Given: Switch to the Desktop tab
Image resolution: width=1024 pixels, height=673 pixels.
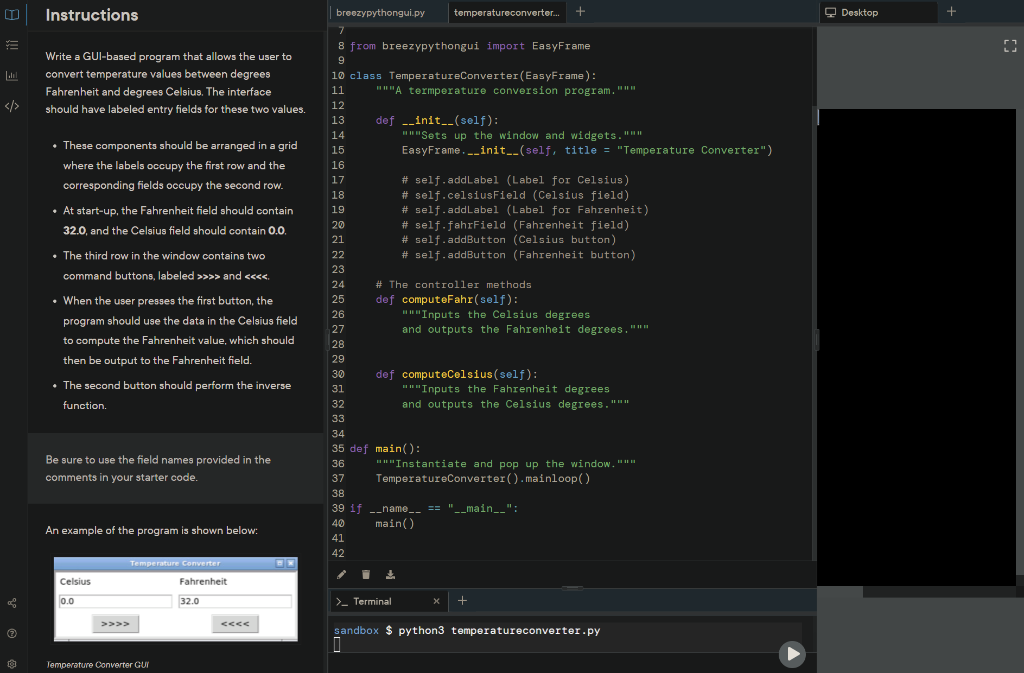Looking at the screenshot, I should point(860,13).
